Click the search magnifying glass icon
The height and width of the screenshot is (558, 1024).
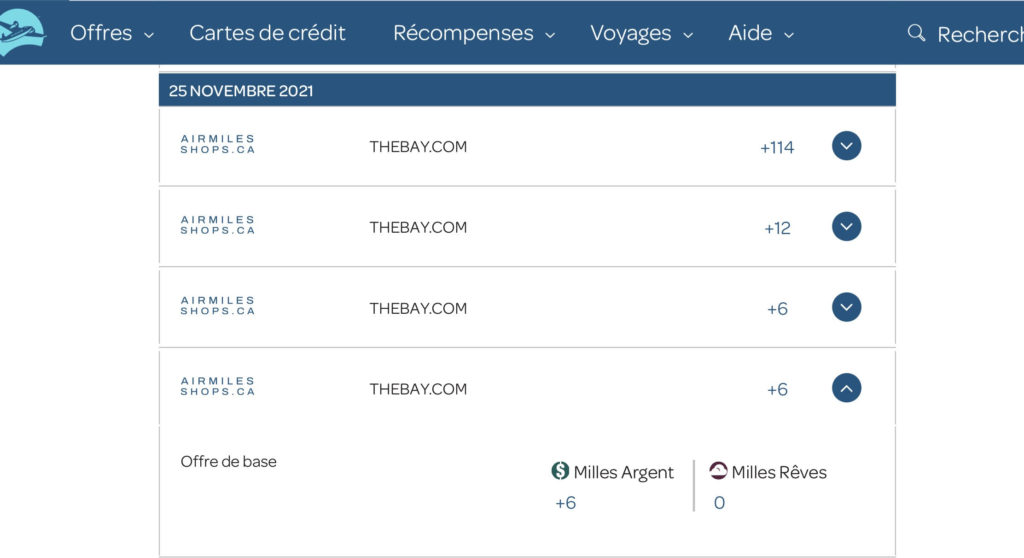coord(916,34)
